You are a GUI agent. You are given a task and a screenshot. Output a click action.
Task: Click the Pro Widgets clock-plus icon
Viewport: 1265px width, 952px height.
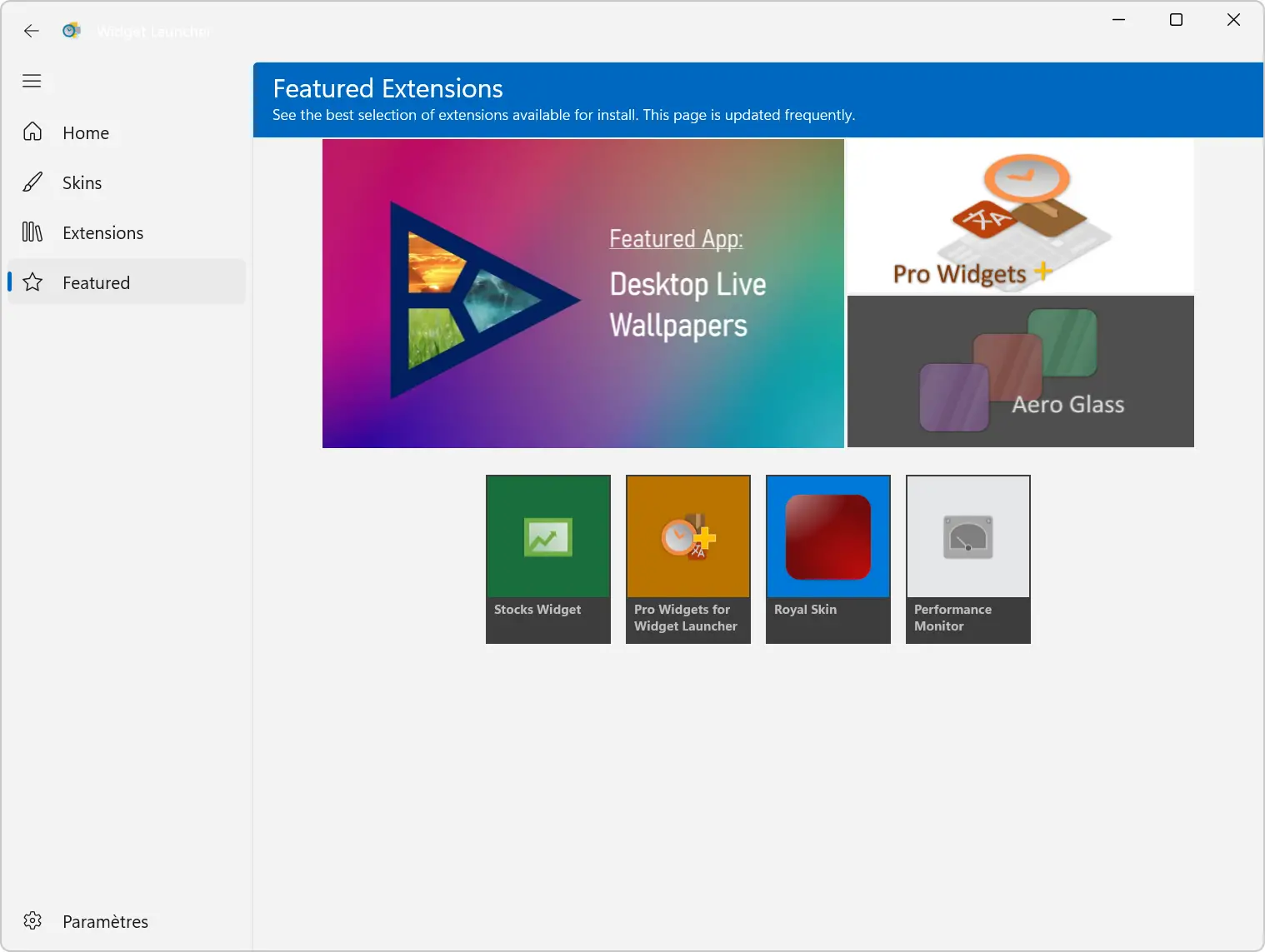coord(688,537)
